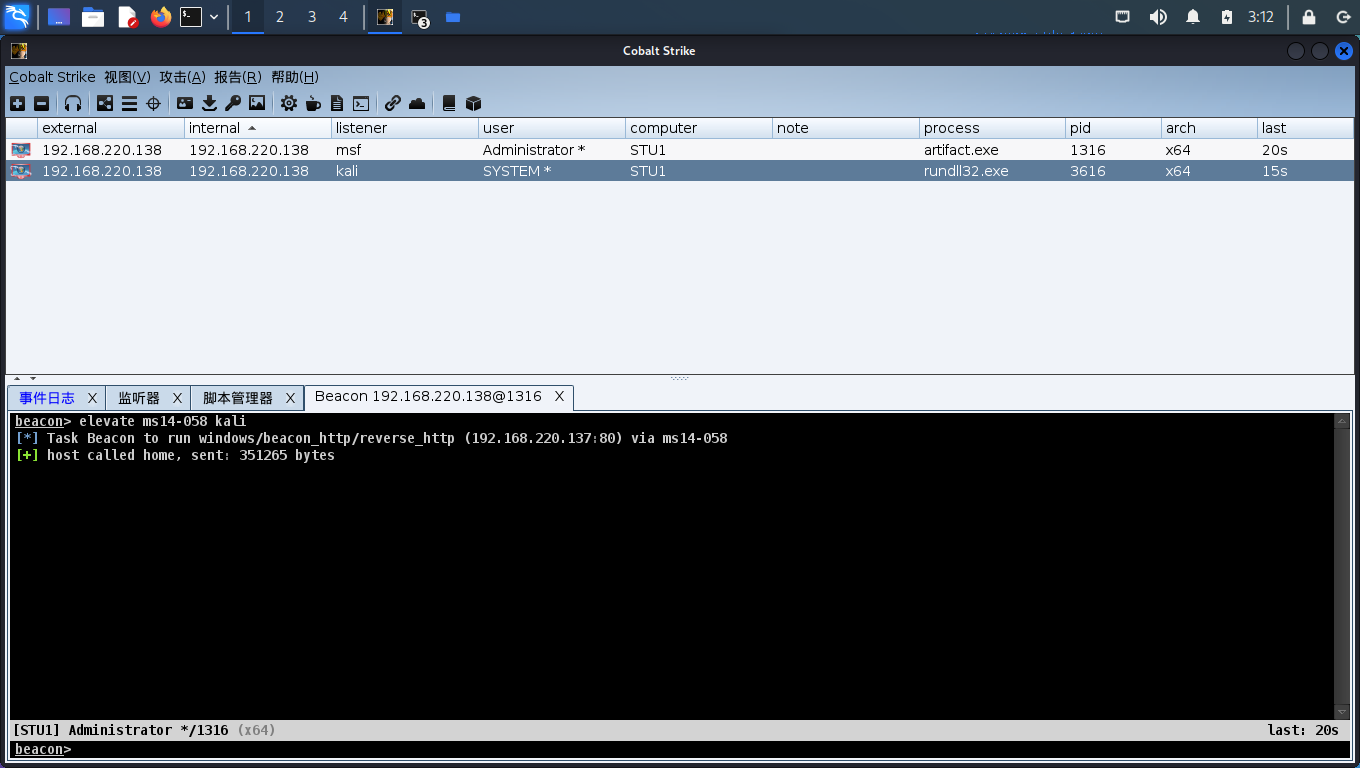Switch to the 事件日志 tab
The image size is (1360, 768).
pos(47,398)
